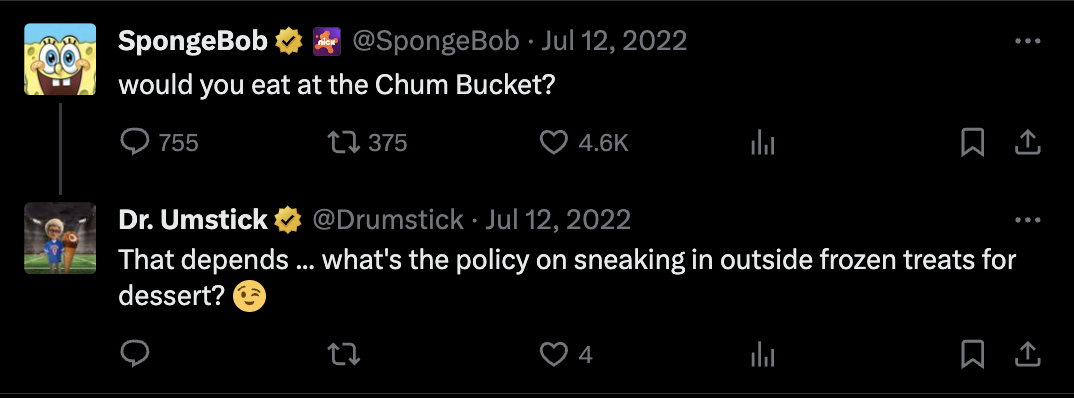
Task: Reply to Dr. Umstick's tweet
Action: pyautogui.click(x=135, y=354)
